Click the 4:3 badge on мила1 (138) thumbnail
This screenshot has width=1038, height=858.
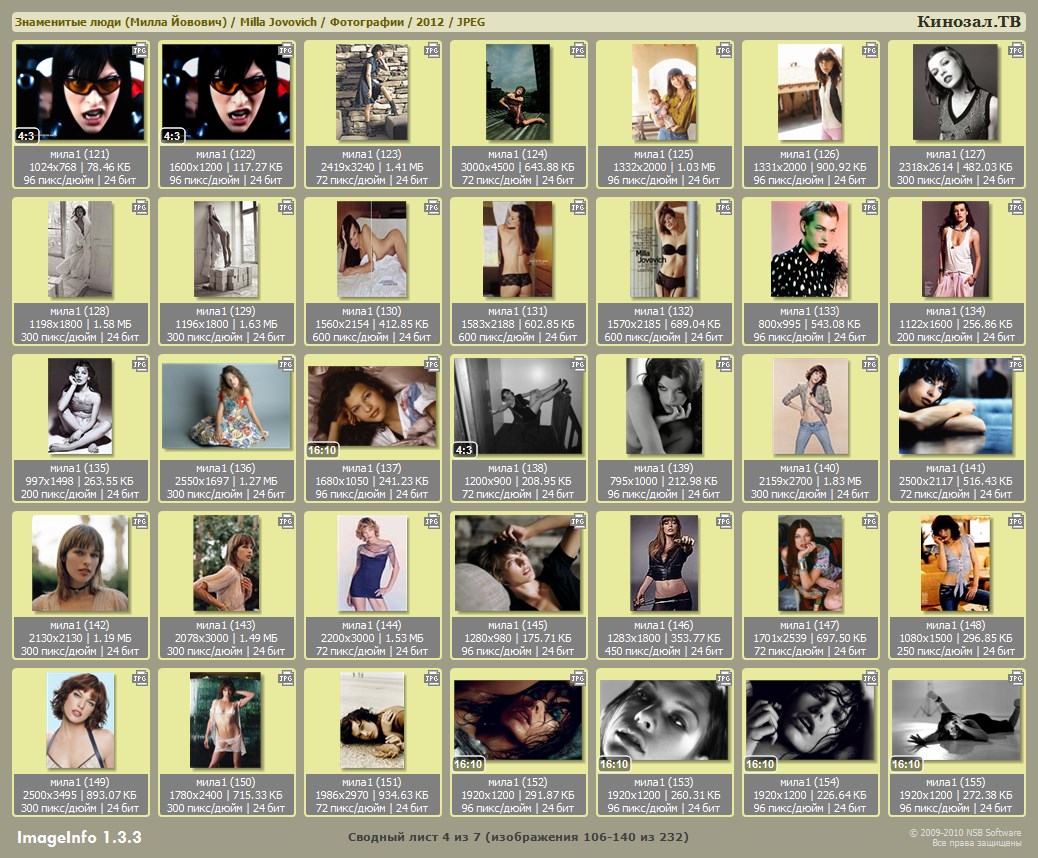[x=464, y=450]
